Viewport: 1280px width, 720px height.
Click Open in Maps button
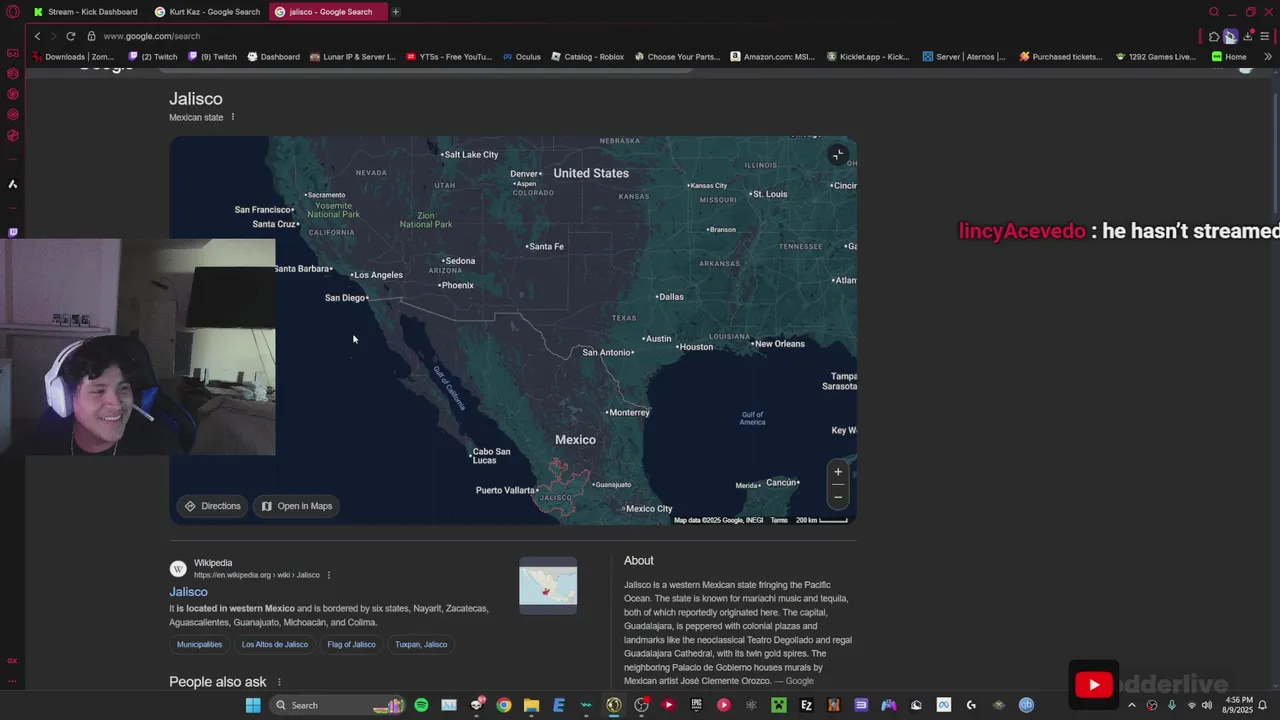click(x=296, y=506)
